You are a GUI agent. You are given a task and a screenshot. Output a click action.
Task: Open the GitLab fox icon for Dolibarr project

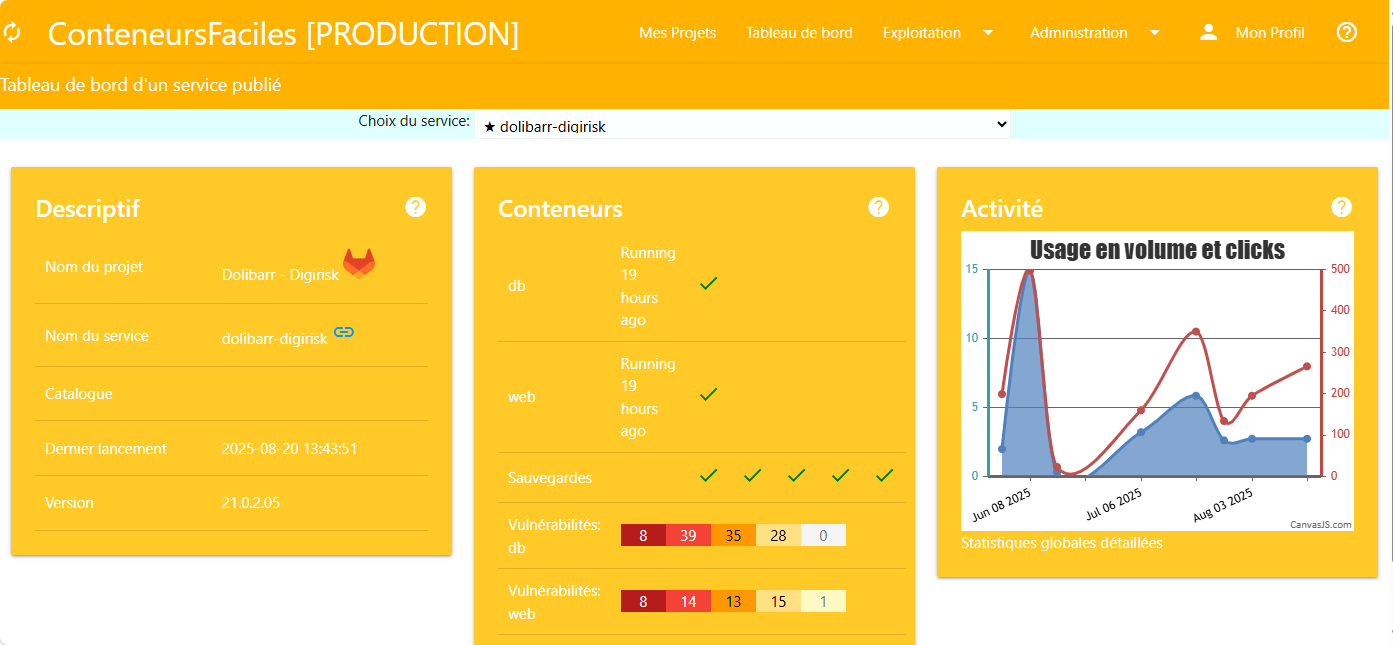tap(359, 263)
